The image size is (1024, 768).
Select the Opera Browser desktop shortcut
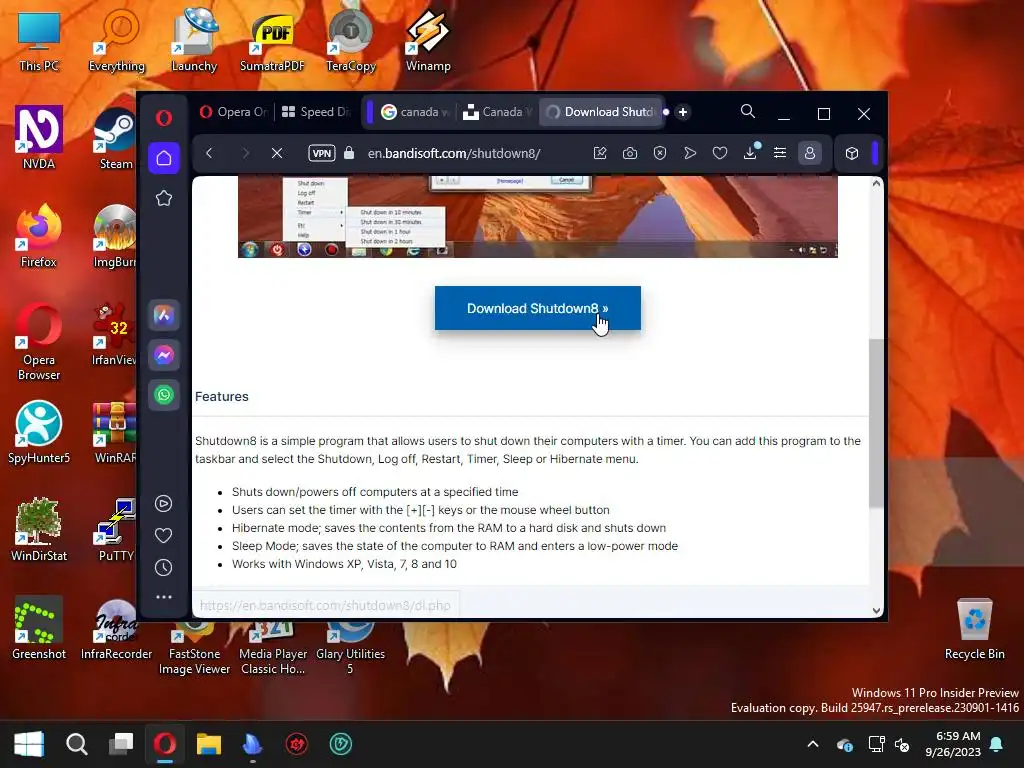point(39,342)
